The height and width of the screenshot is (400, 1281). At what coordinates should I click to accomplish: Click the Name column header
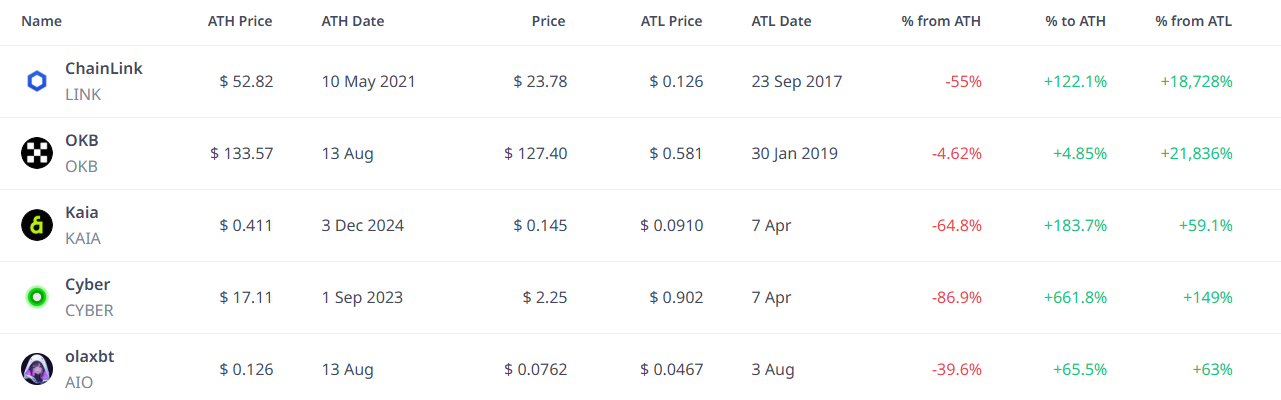coord(41,21)
